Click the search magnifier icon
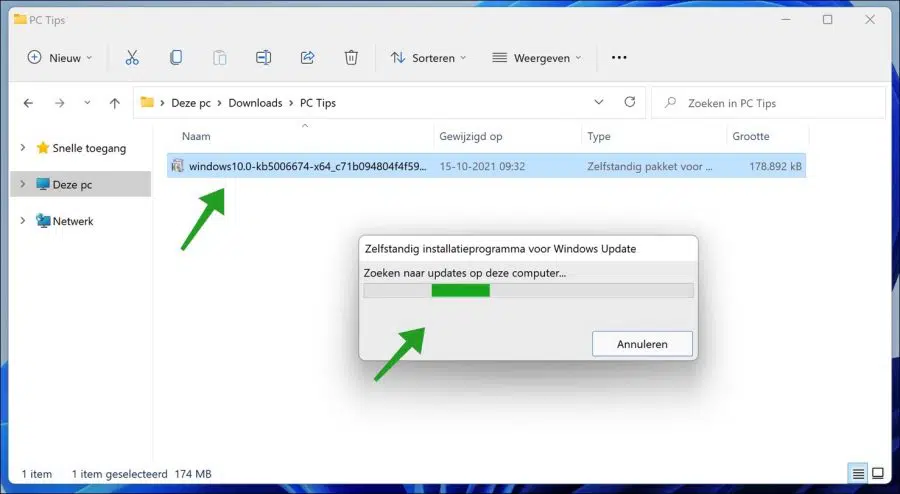 coord(670,103)
